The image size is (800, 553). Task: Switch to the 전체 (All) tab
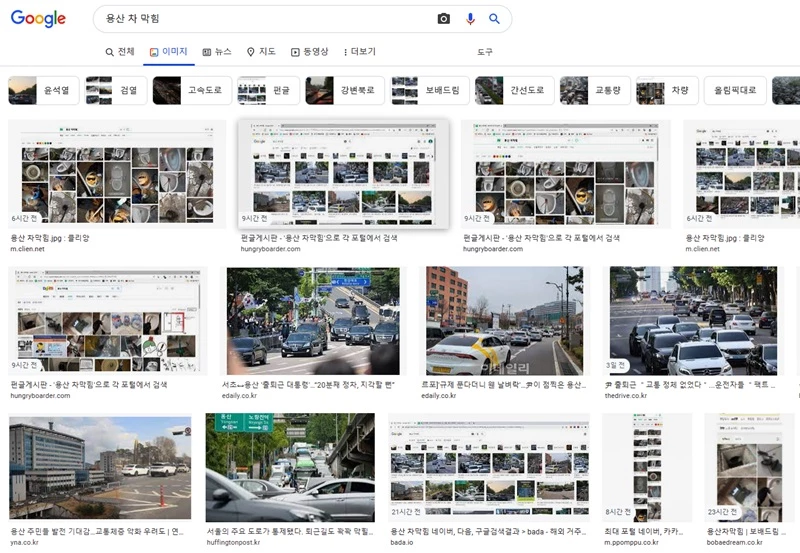pos(120,52)
